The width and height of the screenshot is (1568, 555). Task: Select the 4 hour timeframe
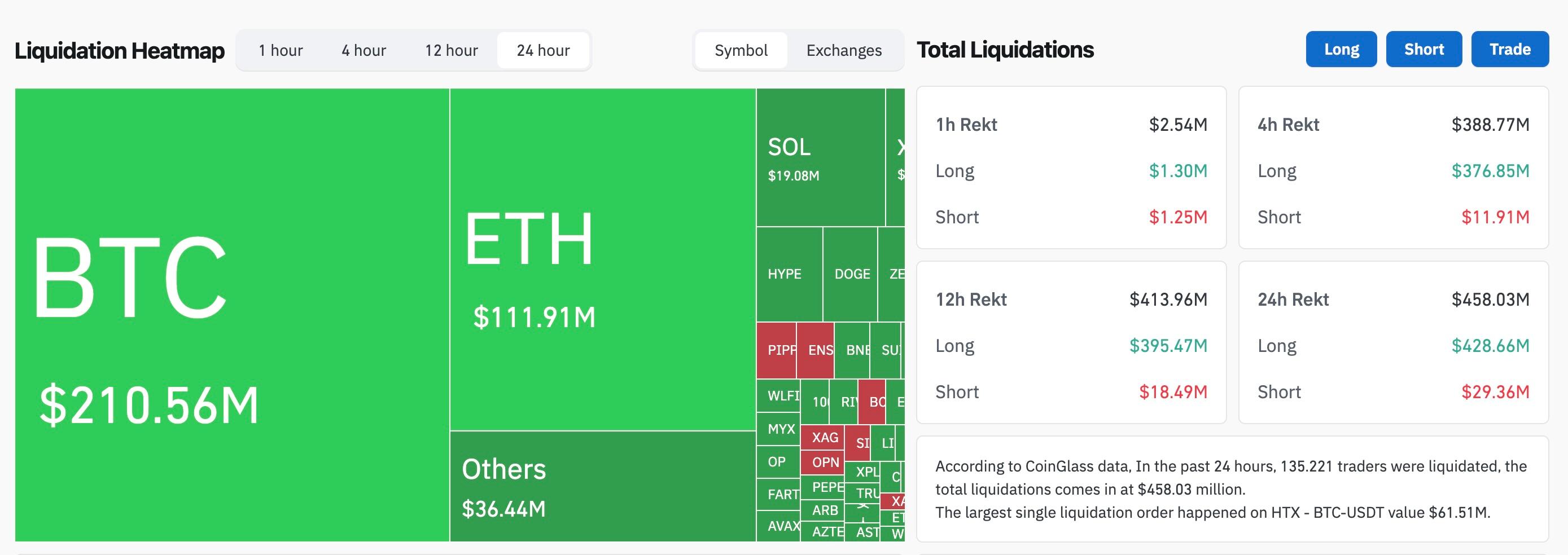[364, 51]
